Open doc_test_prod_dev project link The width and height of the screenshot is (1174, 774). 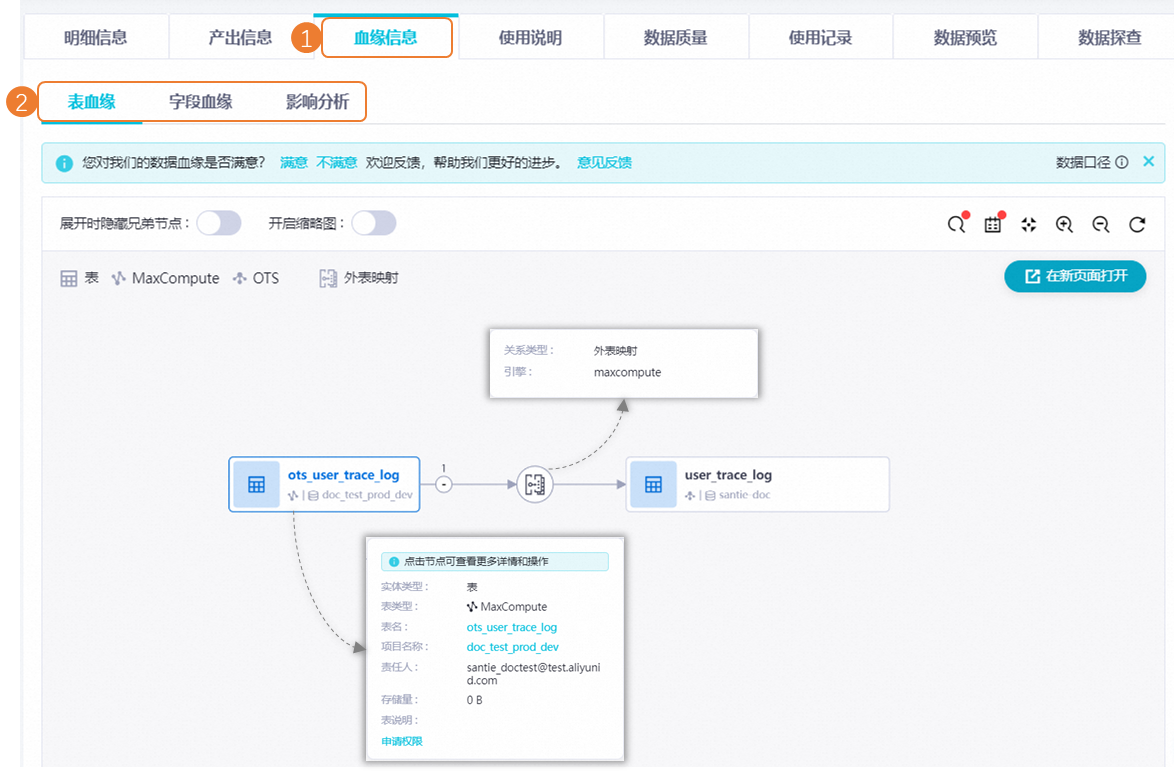click(x=512, y=647)
